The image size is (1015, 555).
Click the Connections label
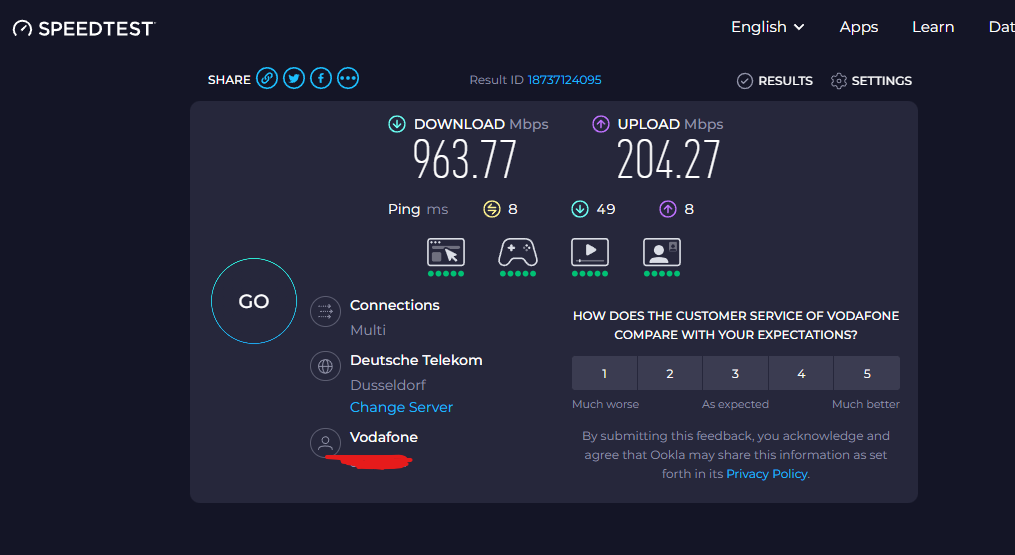(395, 305)
